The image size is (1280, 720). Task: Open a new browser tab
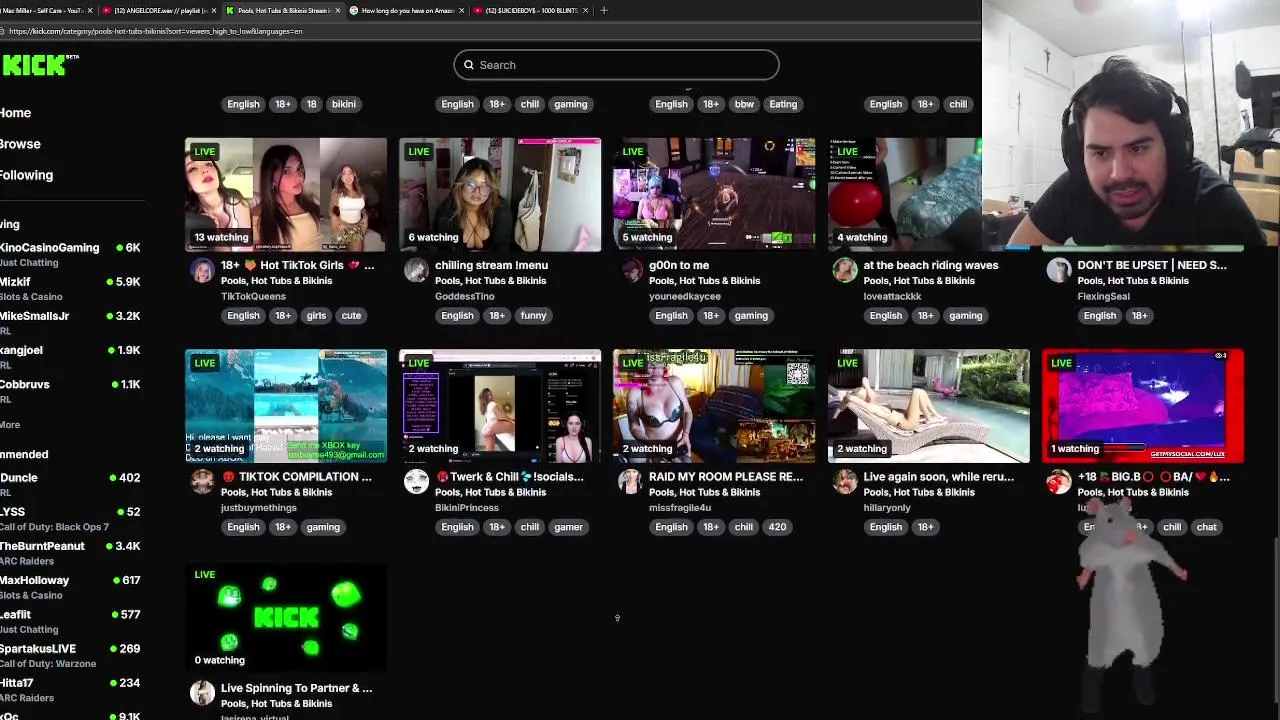(603, 10)
